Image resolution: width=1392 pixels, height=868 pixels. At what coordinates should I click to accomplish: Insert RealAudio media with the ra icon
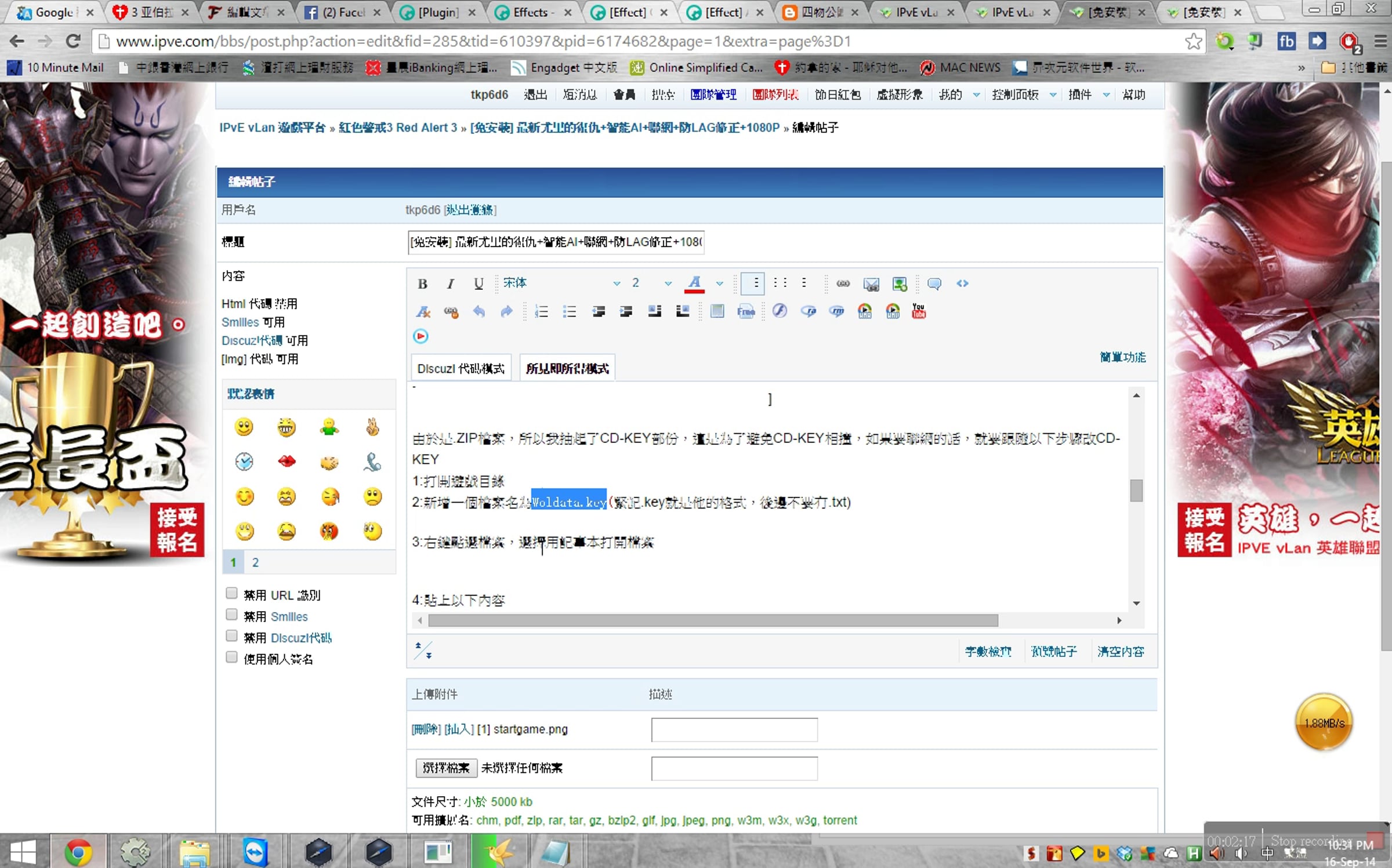click(808, 312)
